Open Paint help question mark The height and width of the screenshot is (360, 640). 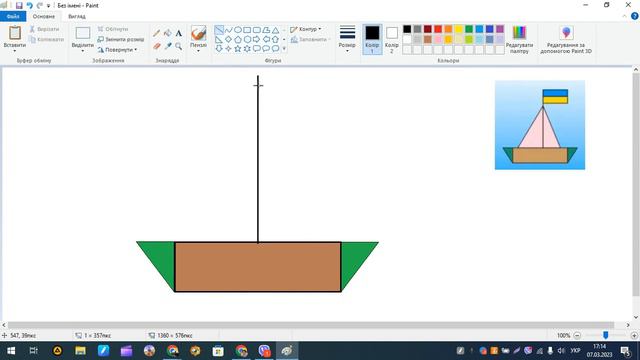click(635, 16)
